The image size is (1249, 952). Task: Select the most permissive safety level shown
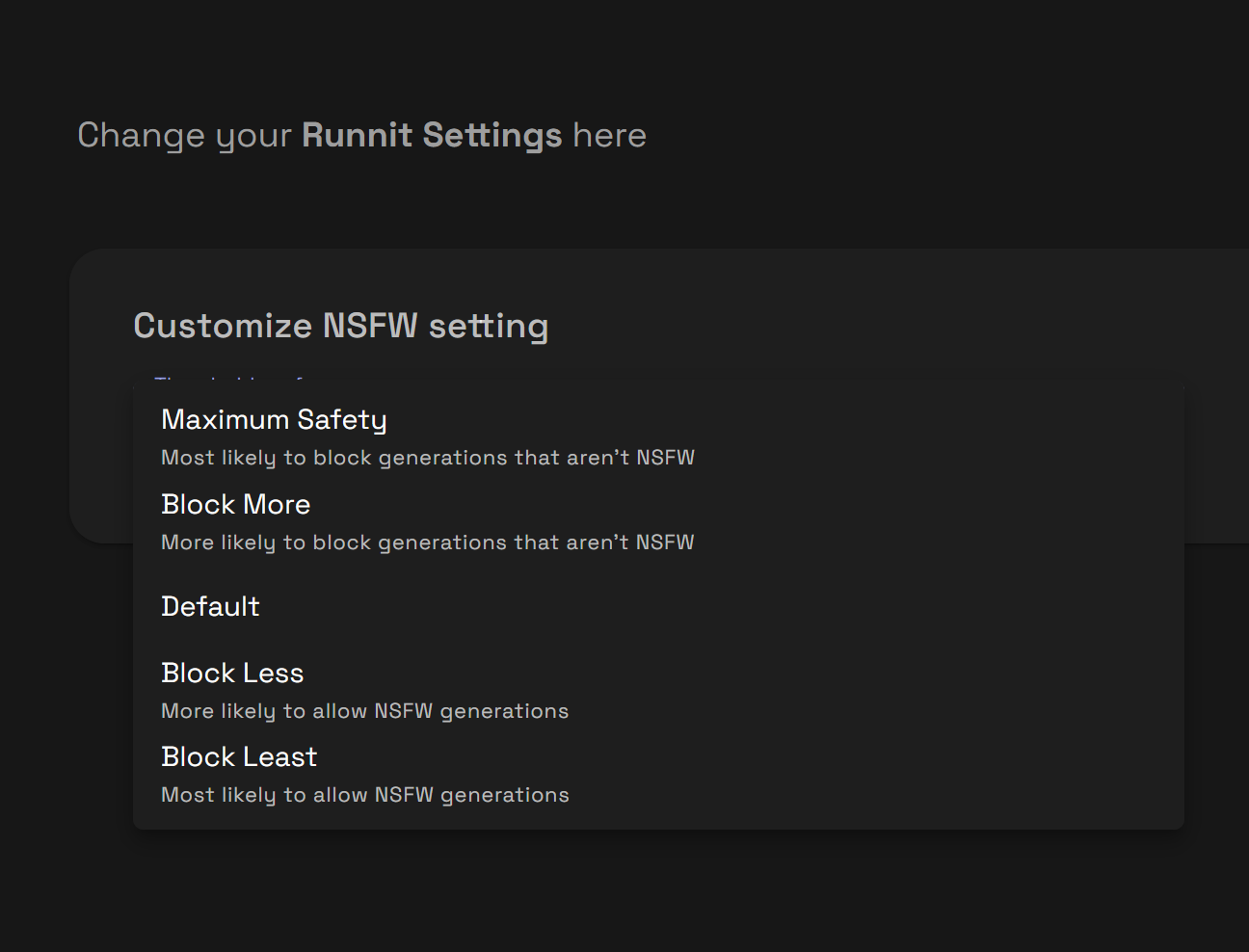[239, 757]
